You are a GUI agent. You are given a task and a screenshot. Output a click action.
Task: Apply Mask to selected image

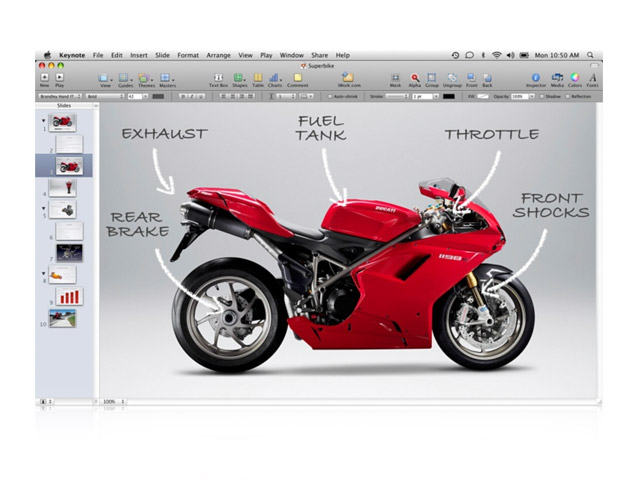(395, 80)
